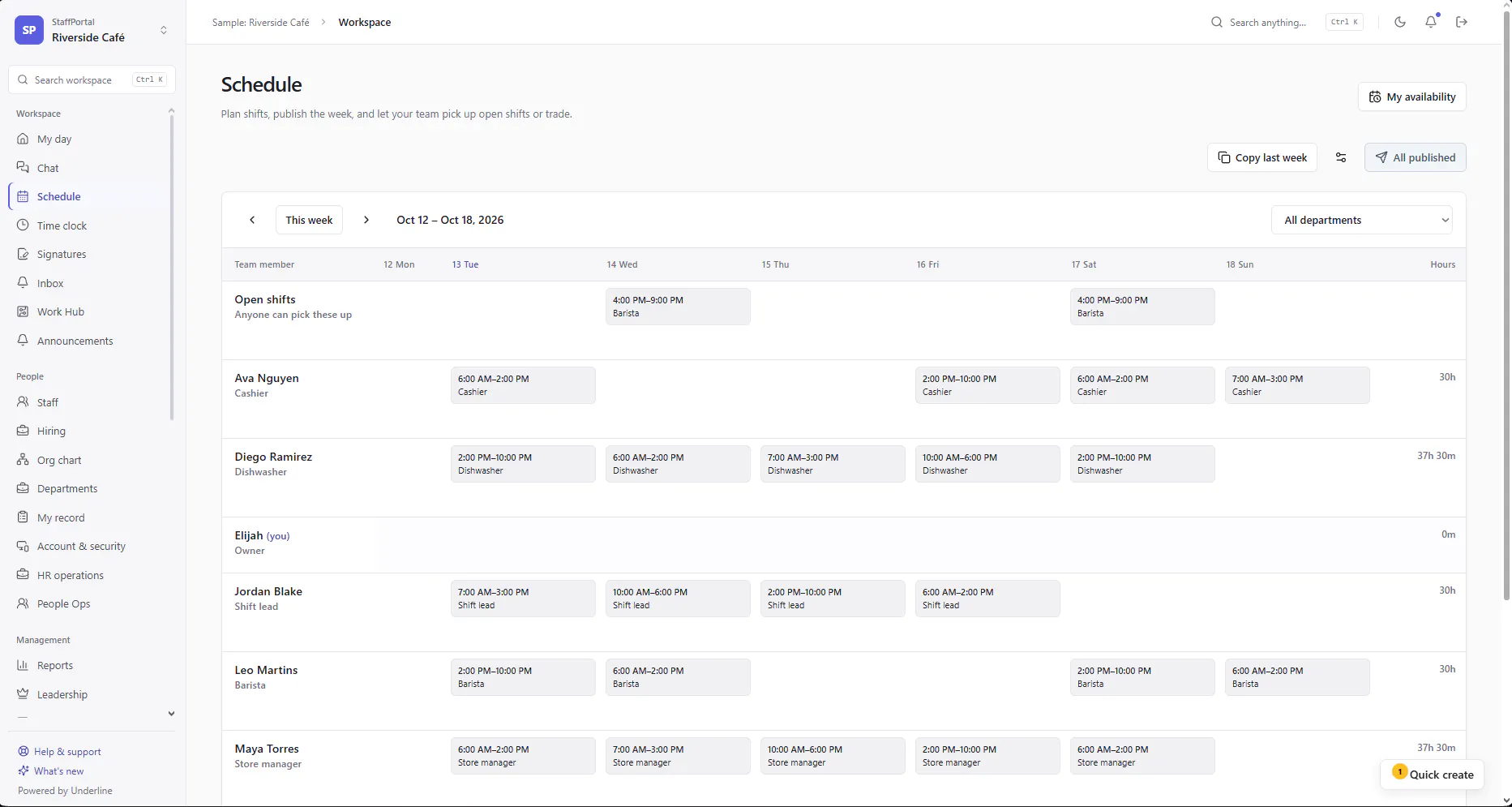Click the Inbox bell icon
1512x807 pixels.
23,283
